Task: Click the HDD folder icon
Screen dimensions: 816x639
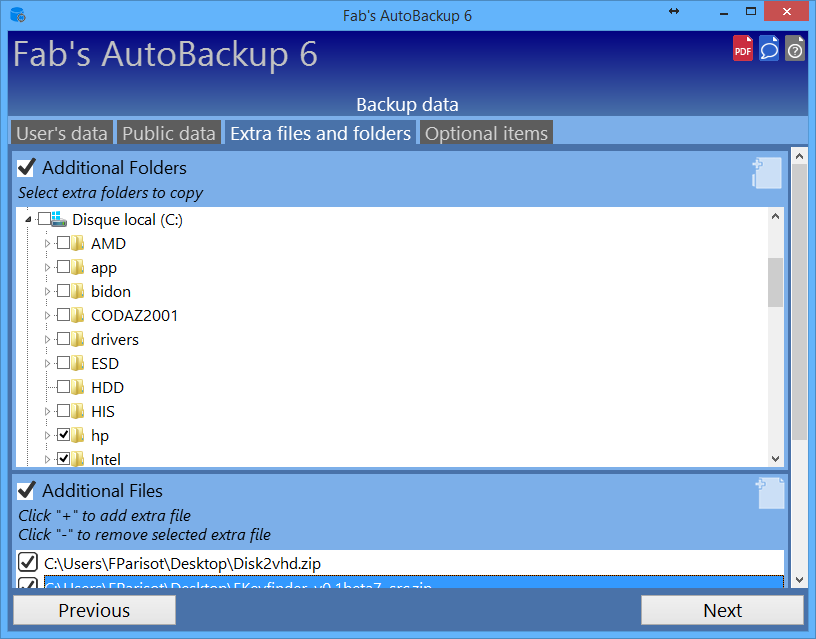Action: [78, 387]
